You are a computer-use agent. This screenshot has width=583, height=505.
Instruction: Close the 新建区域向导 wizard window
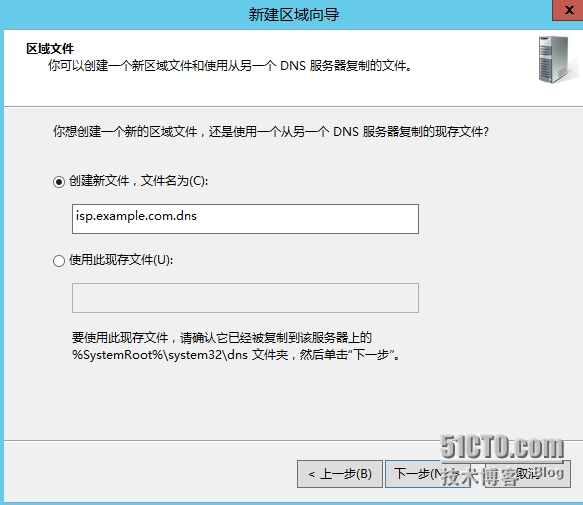[568, 10]
